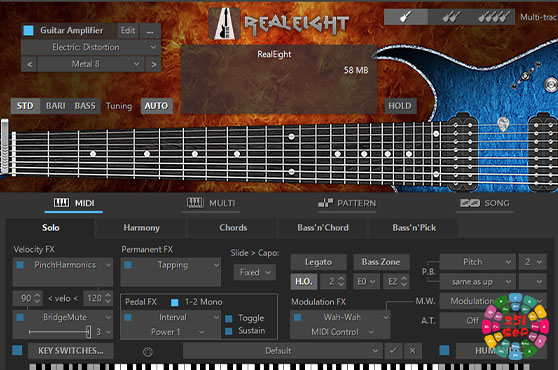Toggle the Guitar Amplifier on/off
Viewport: 558px width, 370px height.
[x=28, y=31]
